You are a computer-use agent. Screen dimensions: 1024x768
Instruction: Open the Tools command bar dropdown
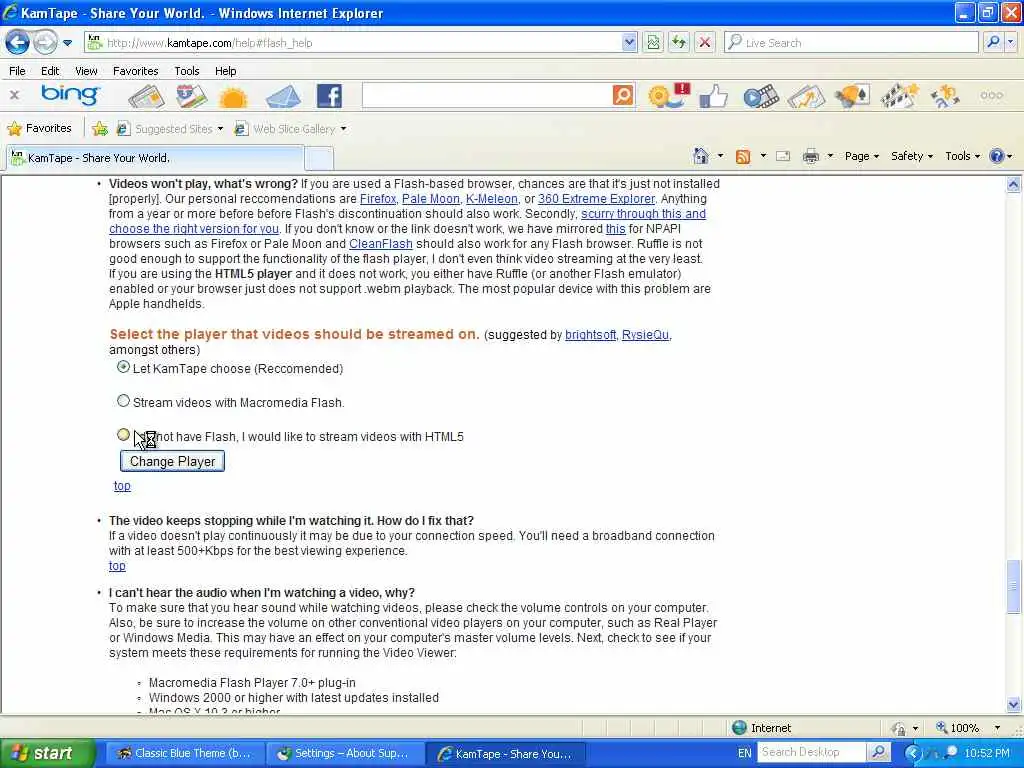tap(963, 156)
